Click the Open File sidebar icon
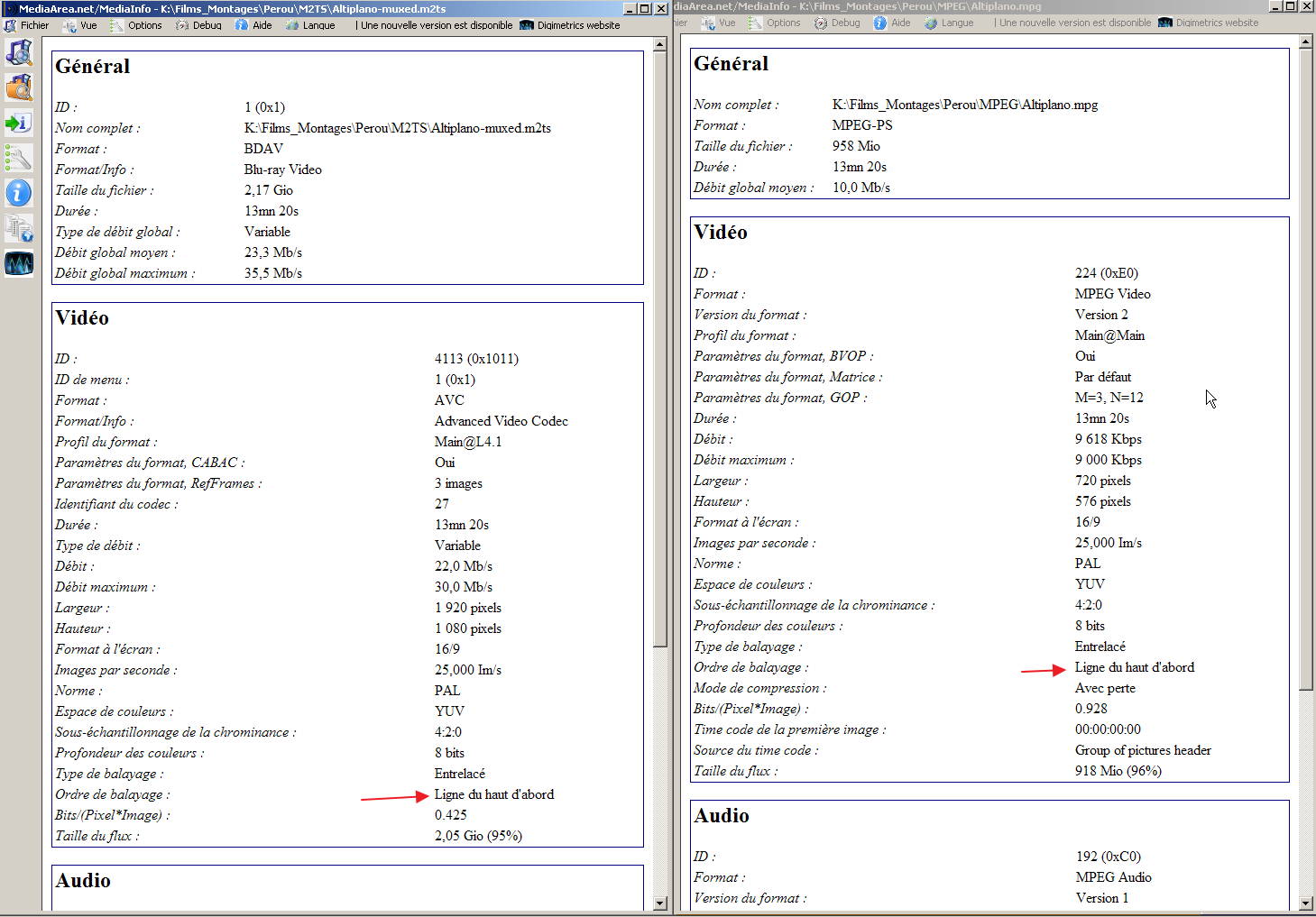1316x917 pixels. [x=19, y=53]
